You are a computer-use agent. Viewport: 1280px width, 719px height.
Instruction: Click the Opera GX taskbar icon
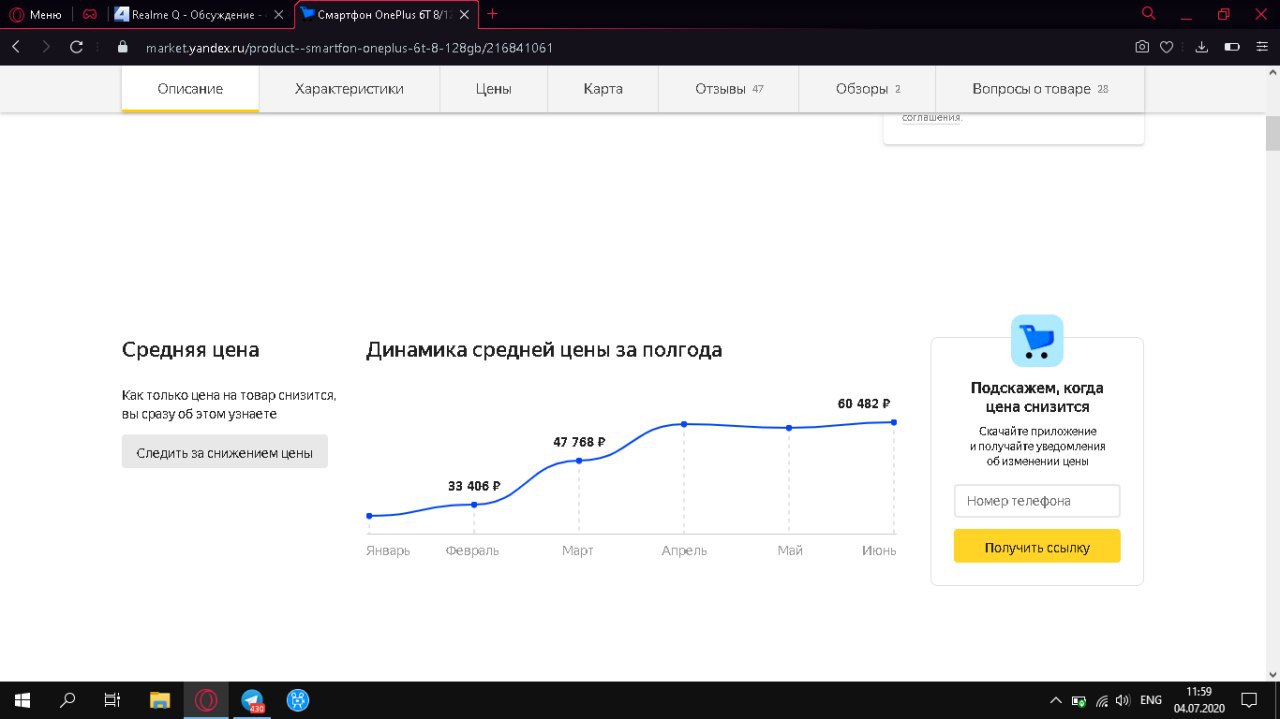pos(206,700)
